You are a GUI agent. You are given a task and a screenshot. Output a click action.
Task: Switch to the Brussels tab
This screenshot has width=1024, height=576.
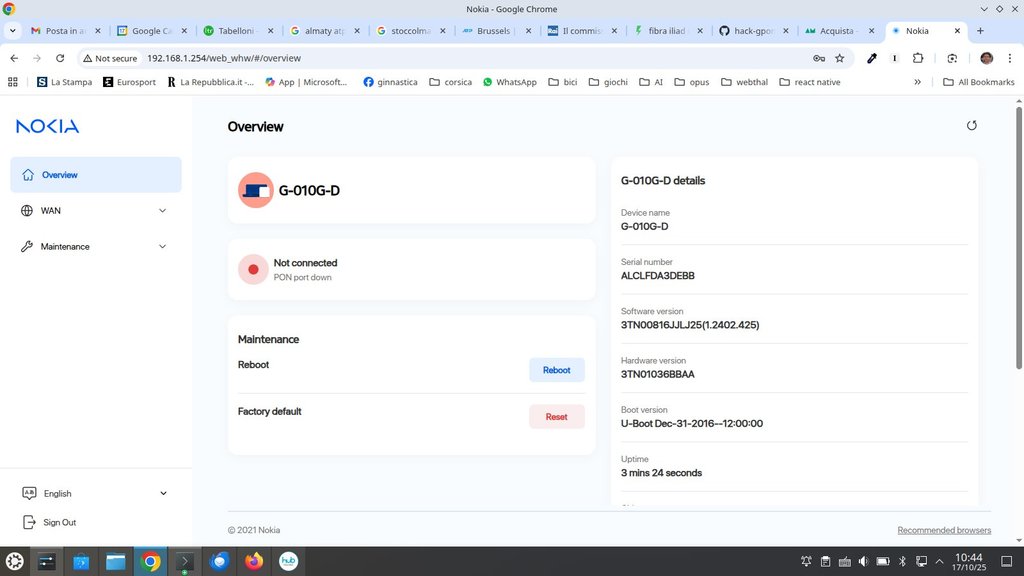(x=495, y=31)
